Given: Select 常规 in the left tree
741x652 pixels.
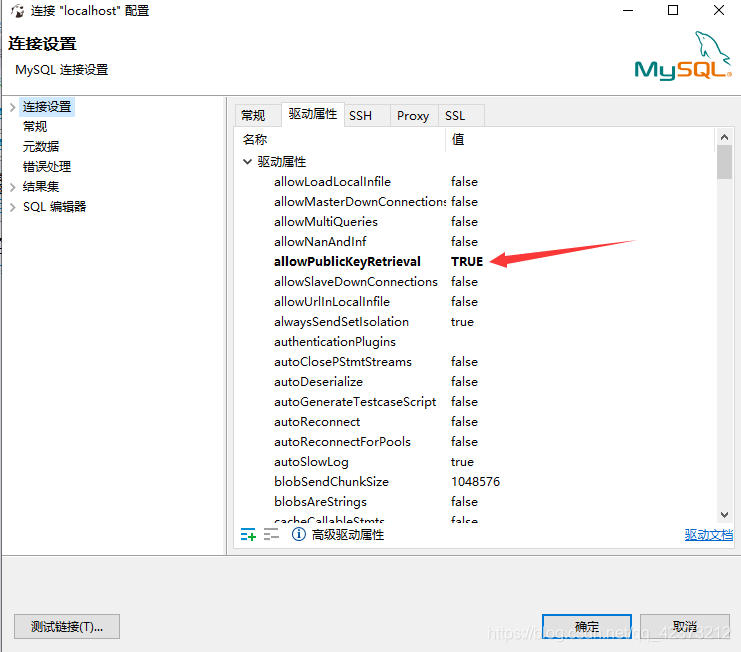Looking at the screenshot, I should click(35, 127).
